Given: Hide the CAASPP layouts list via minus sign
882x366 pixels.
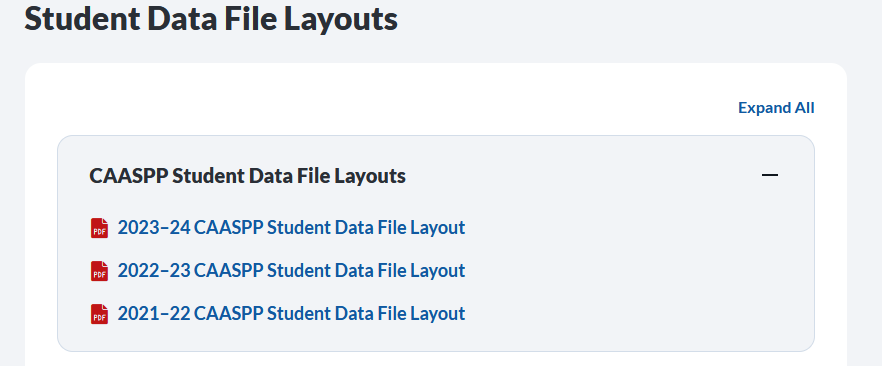Looking at the screenshot, I should (x=770, y=175).
